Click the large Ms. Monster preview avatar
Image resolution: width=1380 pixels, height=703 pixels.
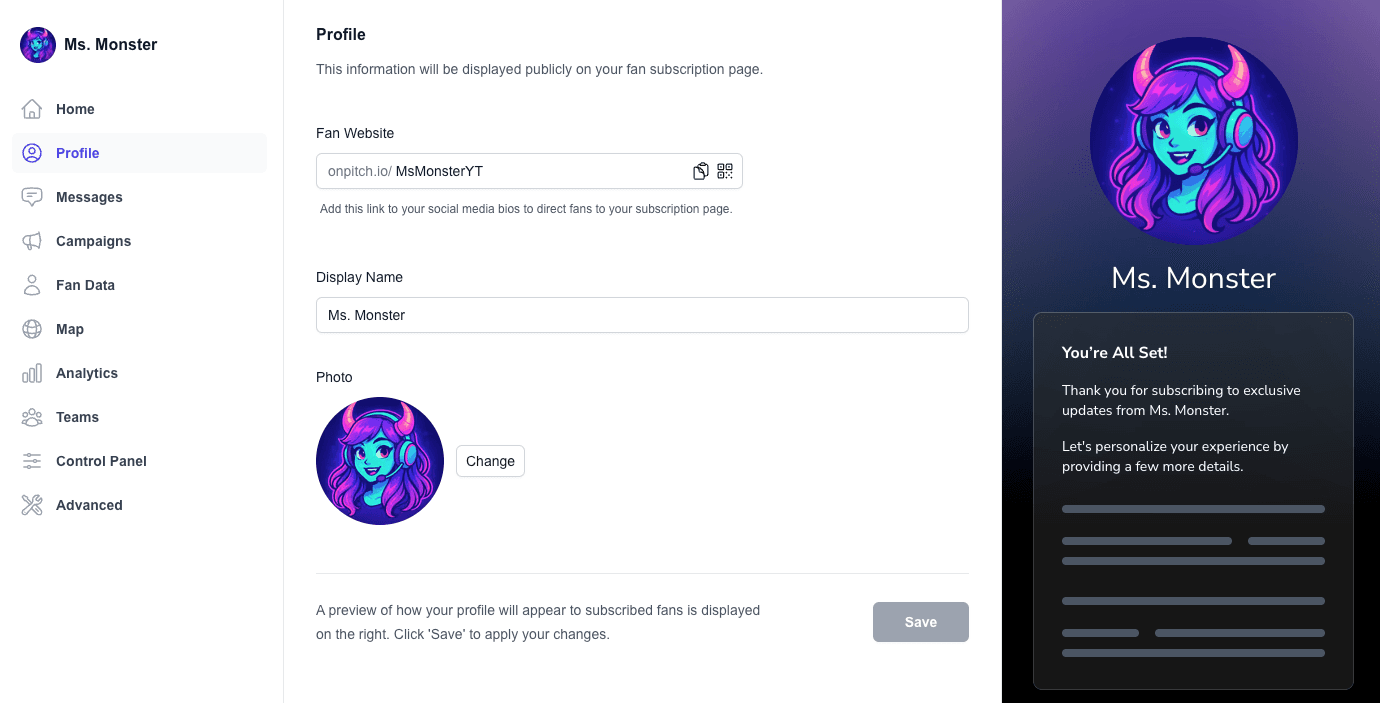coord(1193,141)
